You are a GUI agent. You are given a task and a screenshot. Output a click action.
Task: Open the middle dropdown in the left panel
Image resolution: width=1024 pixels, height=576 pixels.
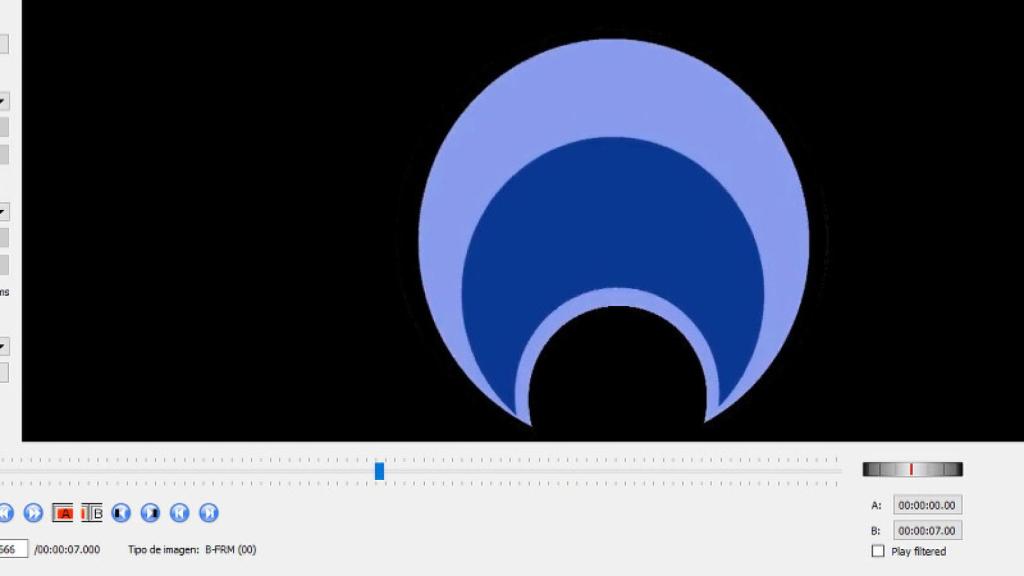(x=5, y=211)
